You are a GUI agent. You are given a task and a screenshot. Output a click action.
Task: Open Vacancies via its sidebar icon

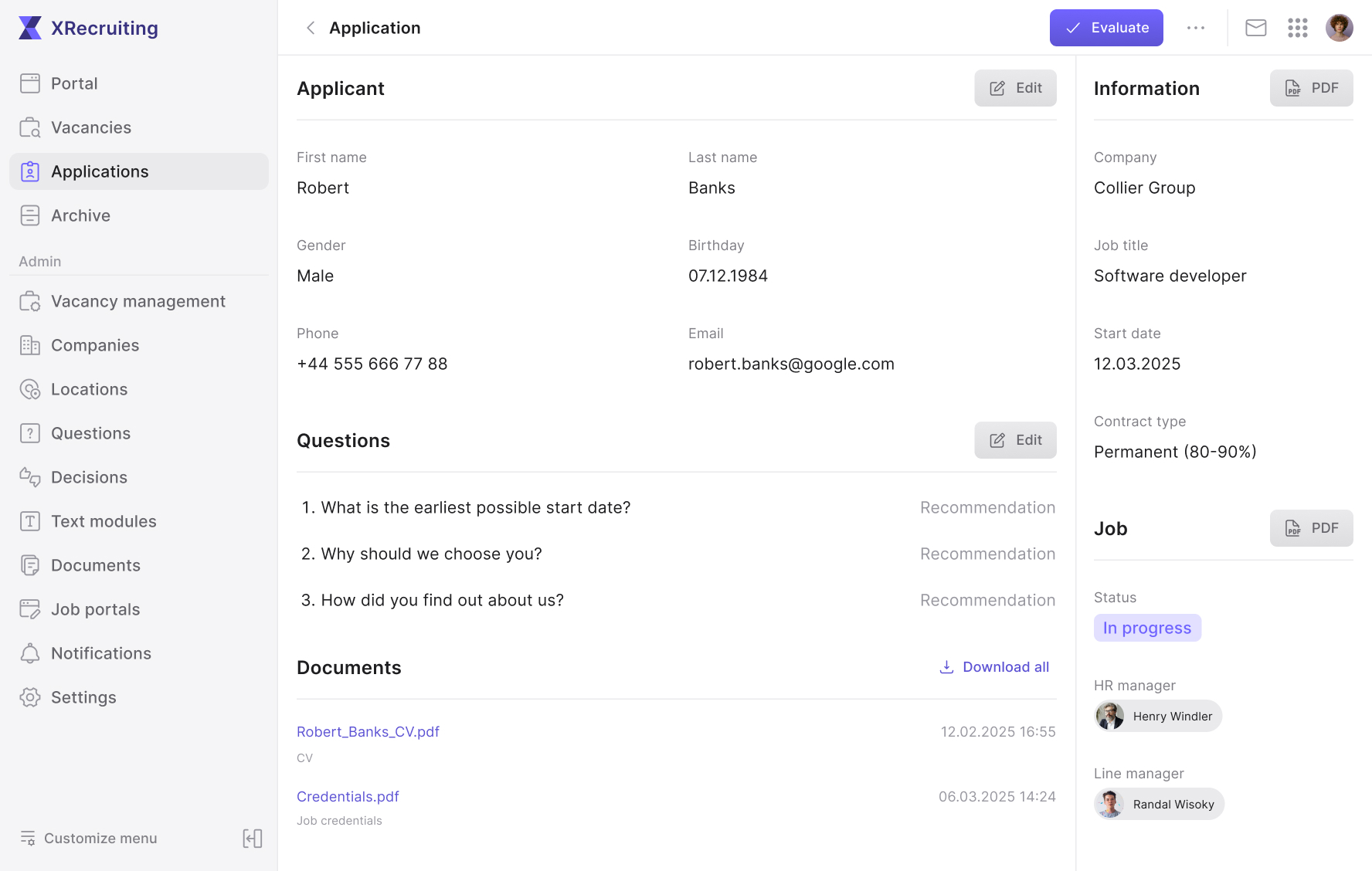30,127
